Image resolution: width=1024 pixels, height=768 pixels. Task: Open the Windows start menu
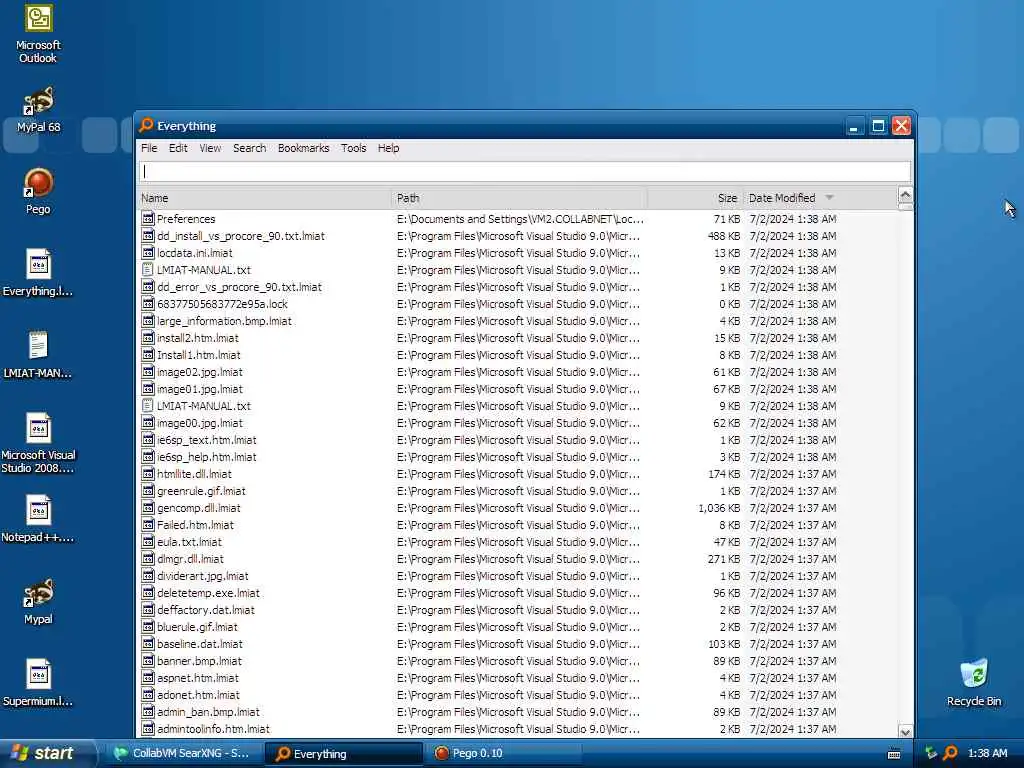pos(47,754)
